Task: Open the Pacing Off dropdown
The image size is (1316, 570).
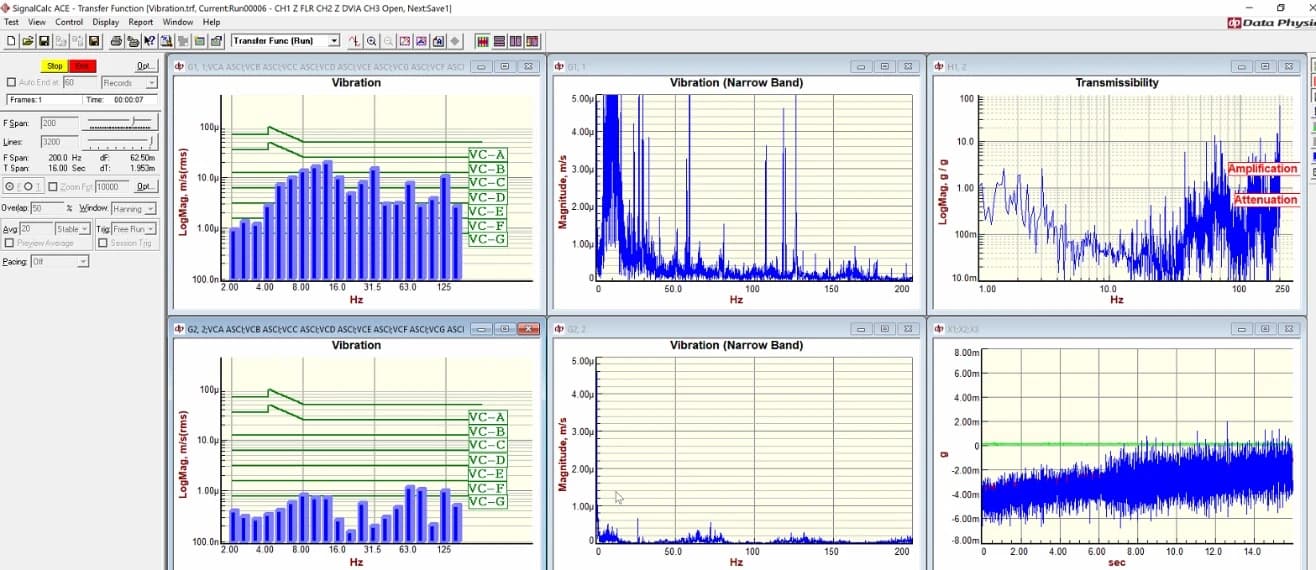Action: 60,262
